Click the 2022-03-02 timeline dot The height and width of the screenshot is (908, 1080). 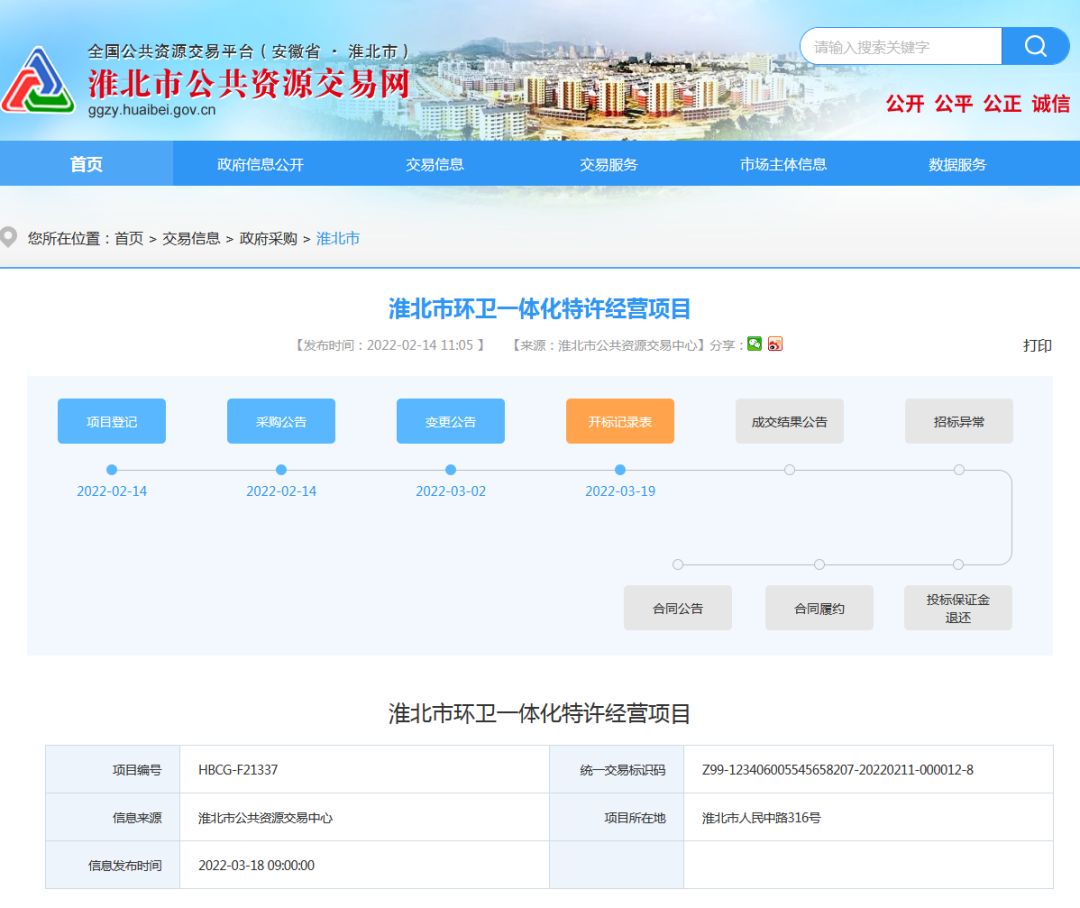(451, 470)
